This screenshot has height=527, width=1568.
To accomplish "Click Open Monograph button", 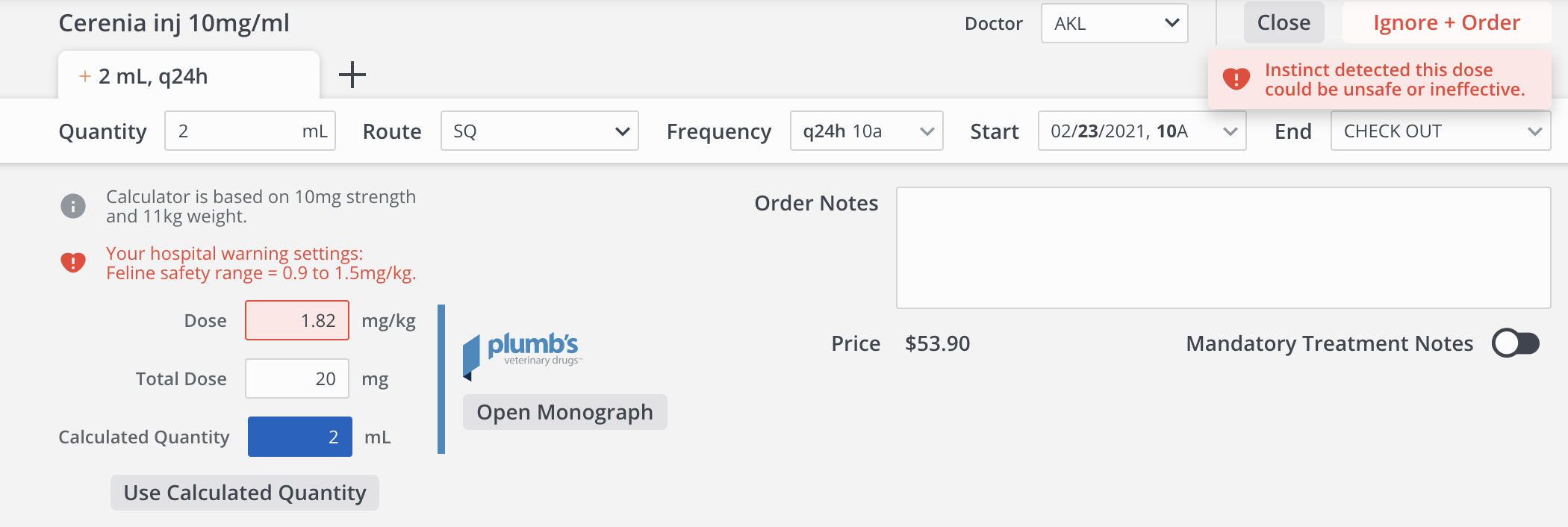I will (x=564, y=412).
